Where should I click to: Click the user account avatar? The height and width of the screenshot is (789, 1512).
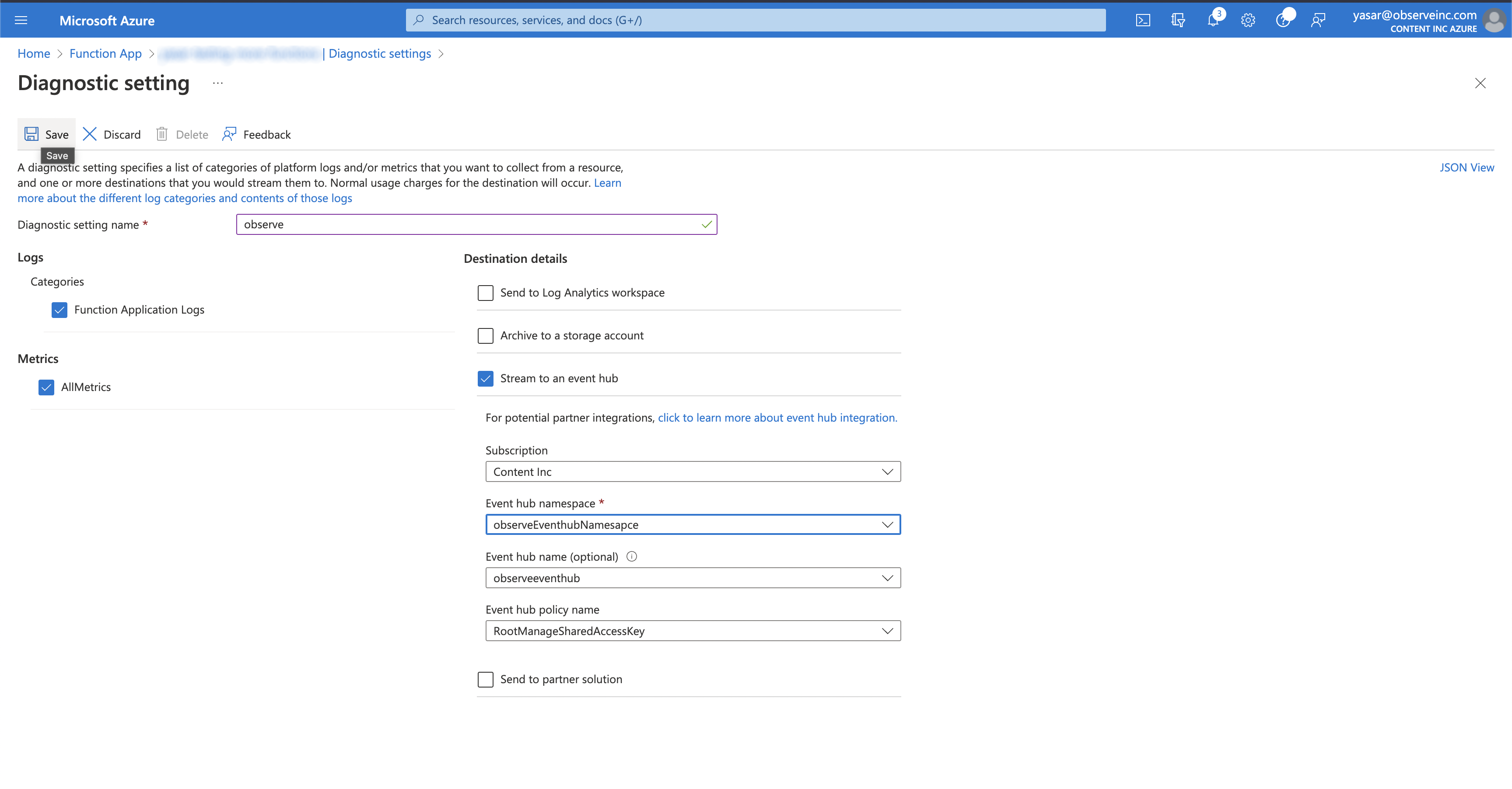1494,21
